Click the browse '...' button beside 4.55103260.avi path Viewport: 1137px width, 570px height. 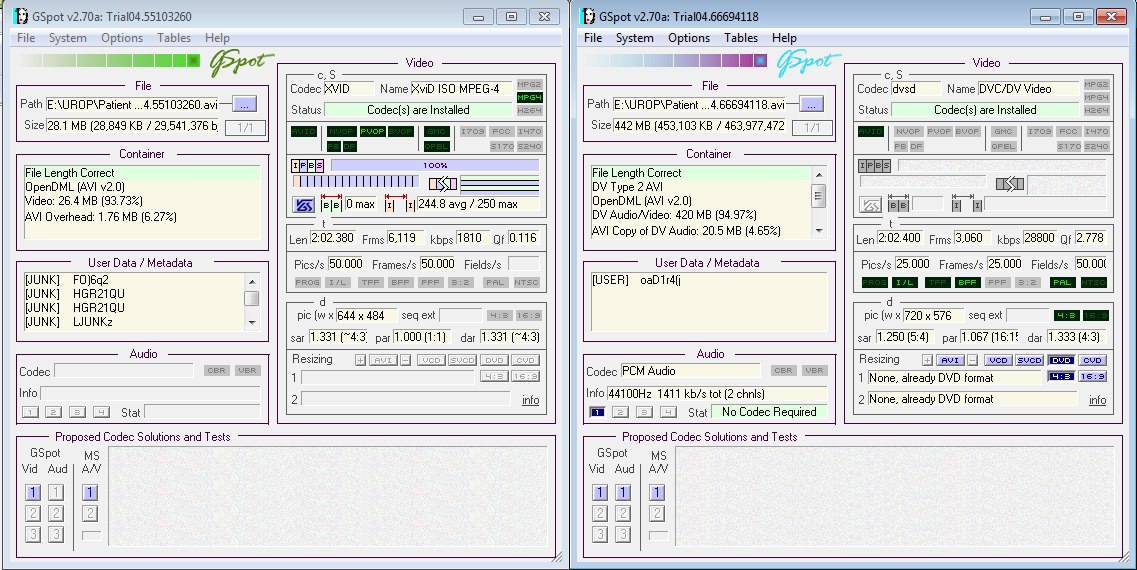coord(244,104)
